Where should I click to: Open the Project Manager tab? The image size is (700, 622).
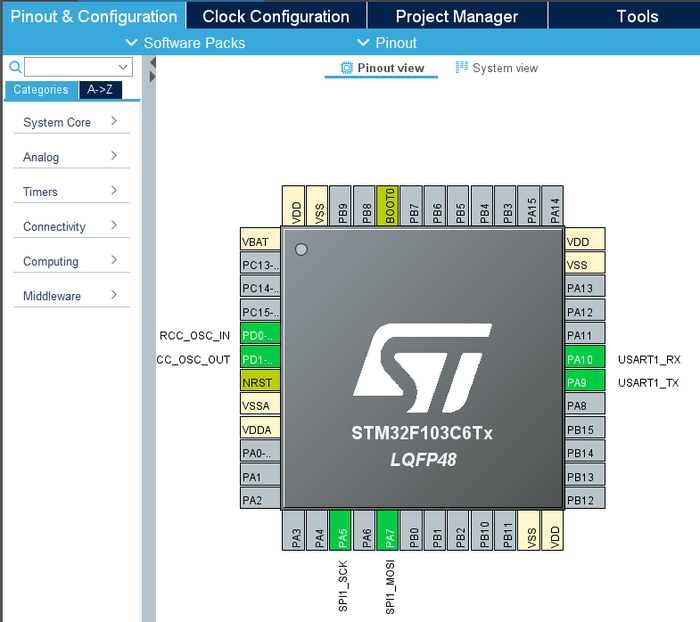(x=456, y=16)
